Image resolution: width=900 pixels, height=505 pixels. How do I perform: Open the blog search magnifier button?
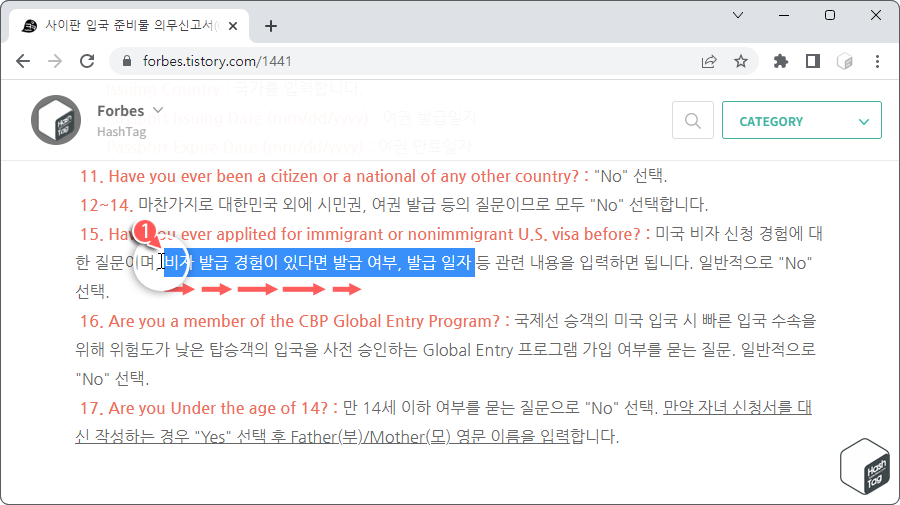[x=693, y=121]
